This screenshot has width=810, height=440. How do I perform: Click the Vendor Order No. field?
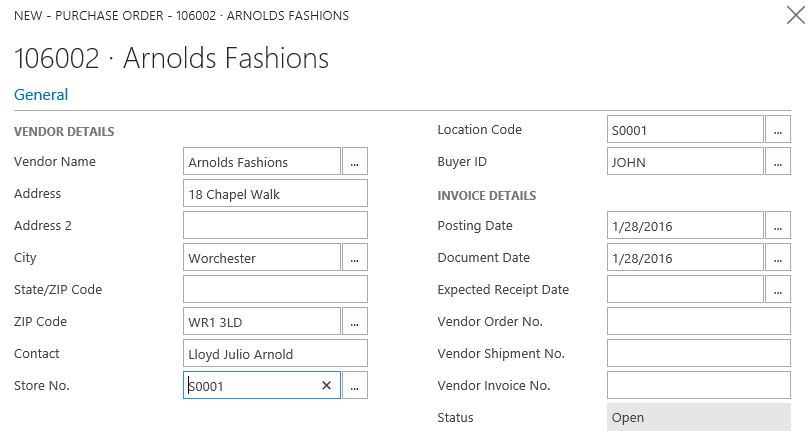[698, 321]
